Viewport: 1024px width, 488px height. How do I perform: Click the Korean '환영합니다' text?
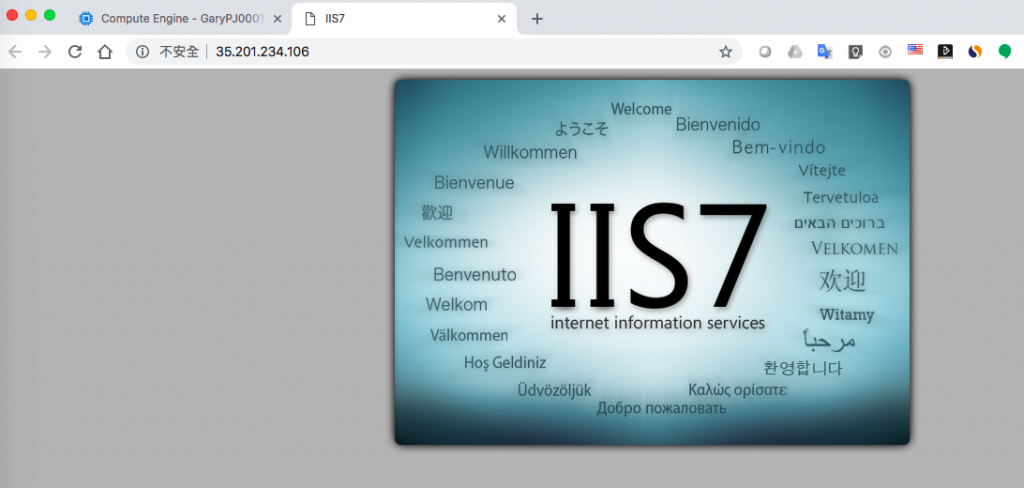[x=803, y=368]
